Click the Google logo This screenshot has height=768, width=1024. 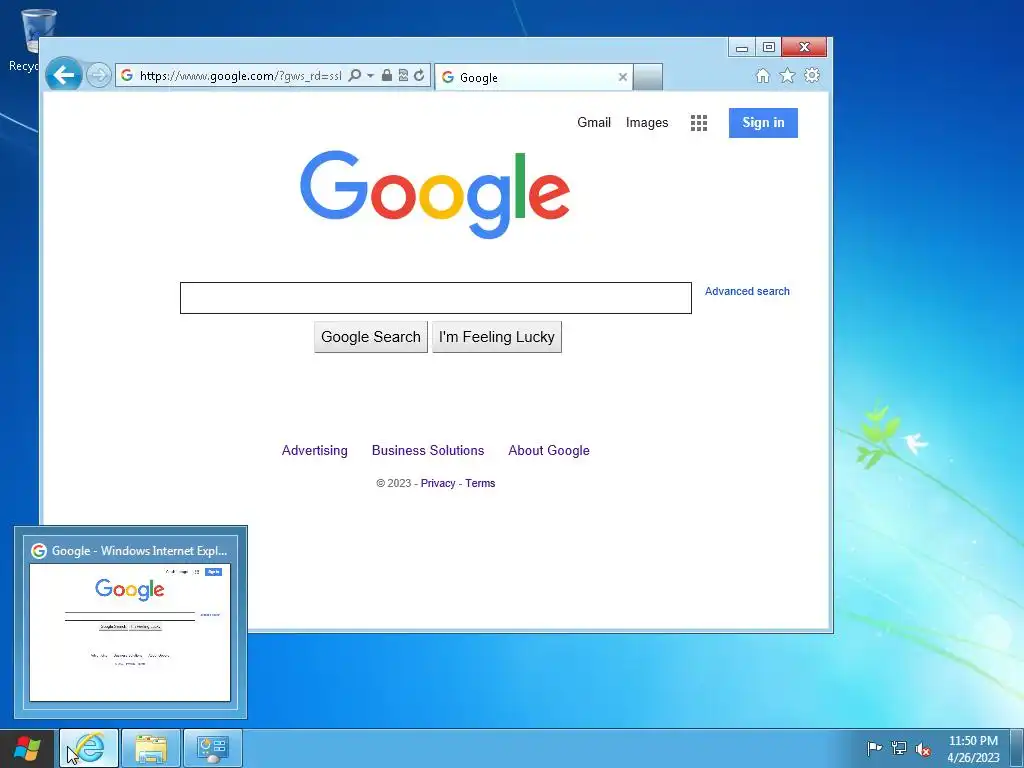[x=435, y=195]
